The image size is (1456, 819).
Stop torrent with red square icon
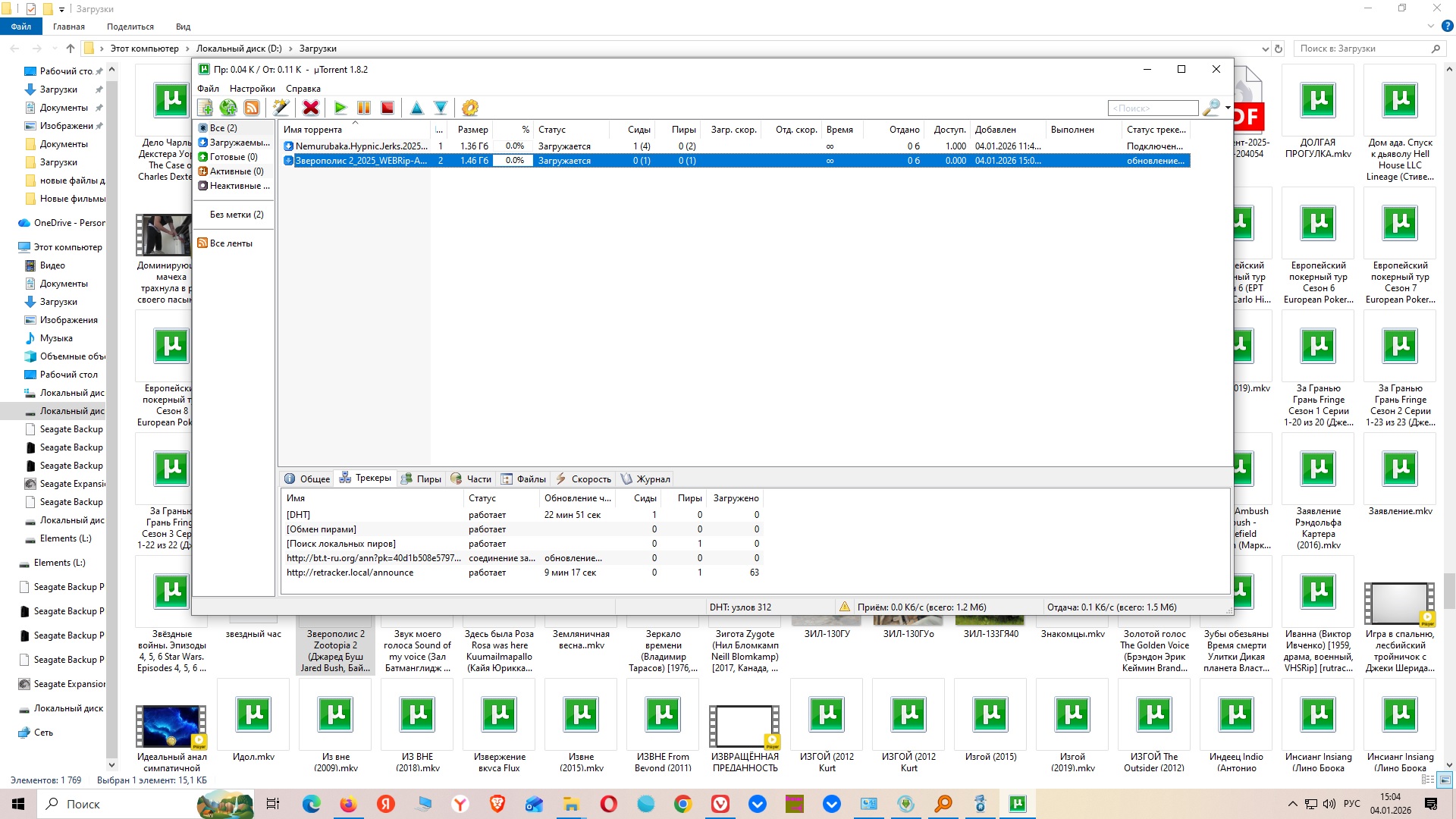[x=388, y=108]
